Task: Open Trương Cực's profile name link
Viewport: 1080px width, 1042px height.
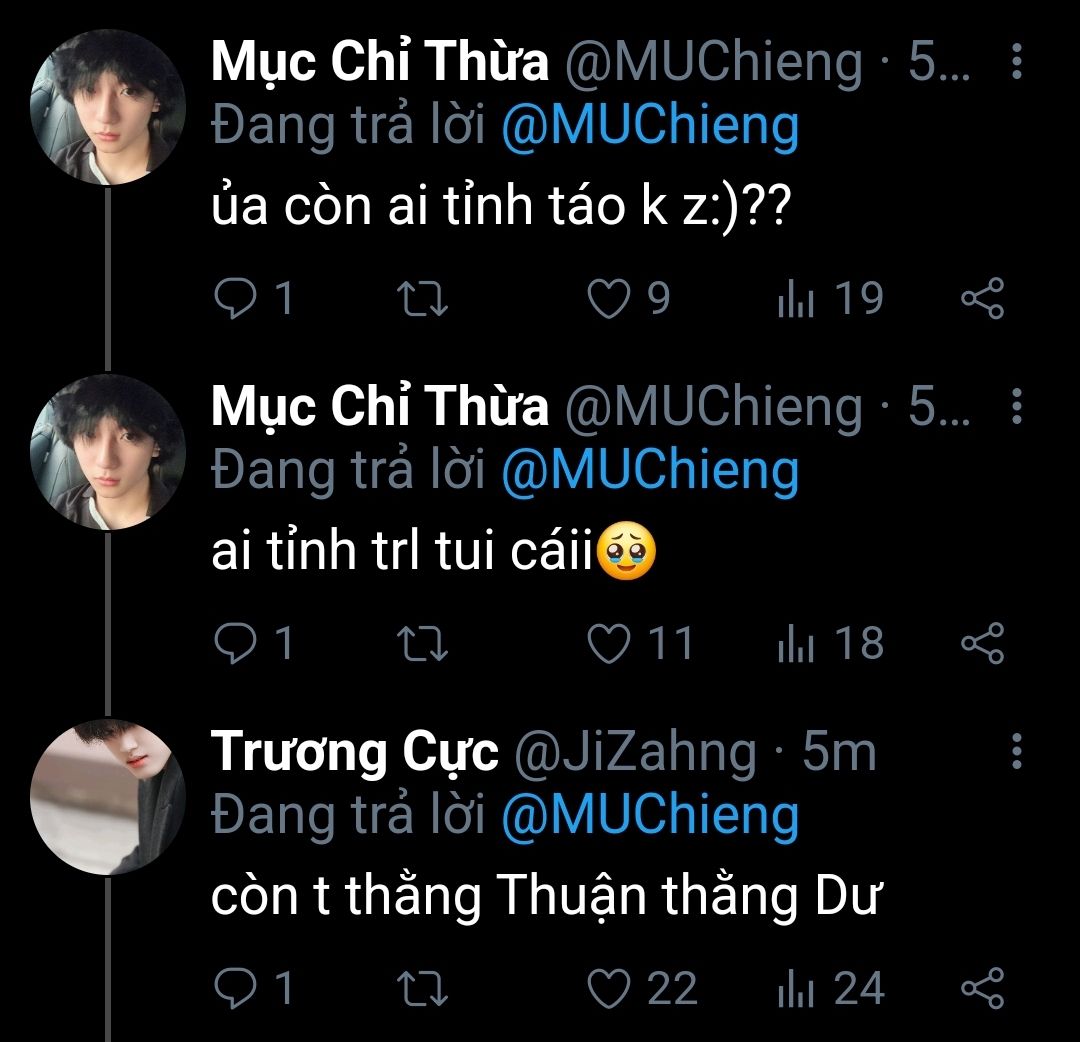Action: (x=355, y=752)
